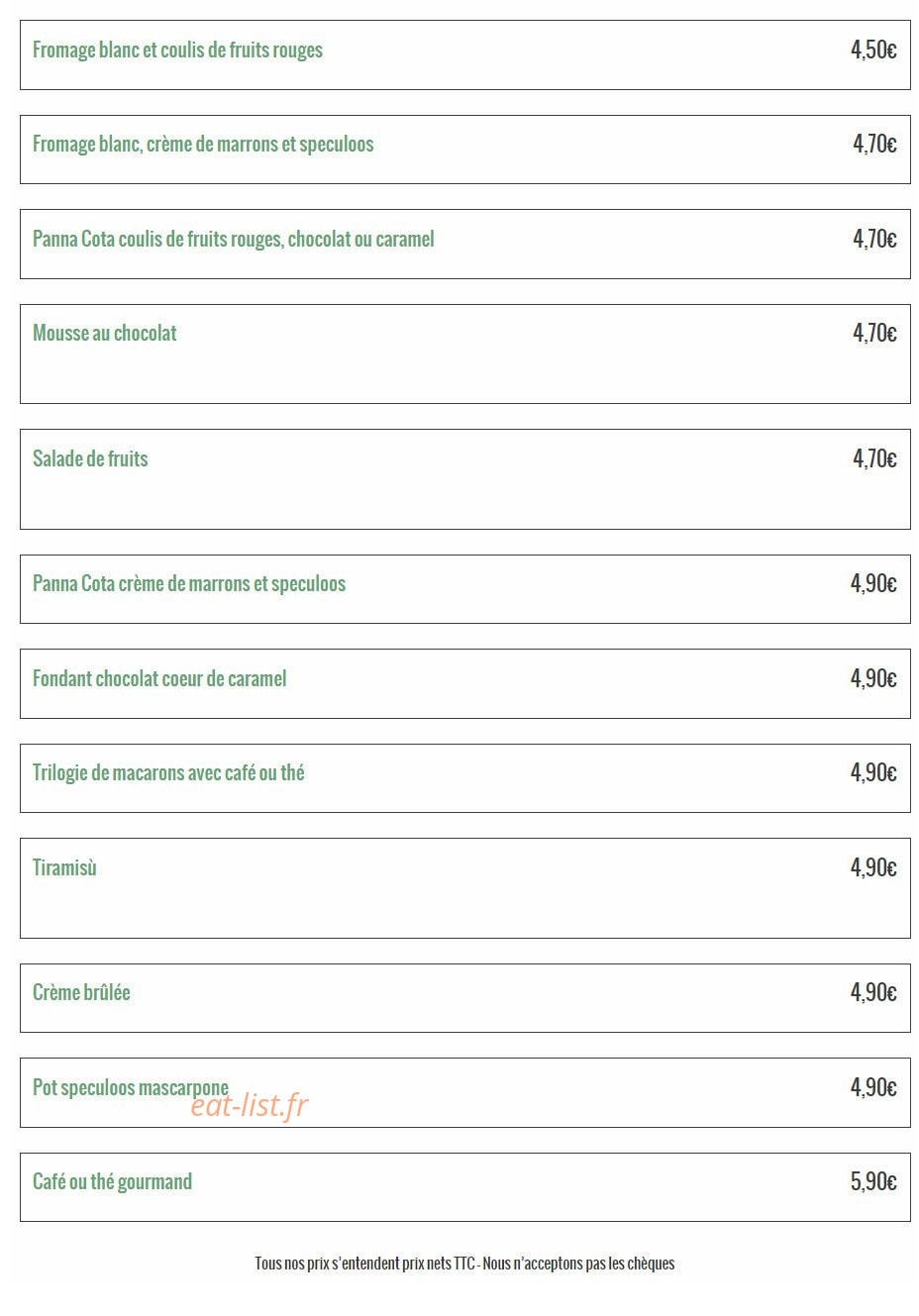Viewport: 919px width, 1316px height.
Task: Click the prix nets TTC footer note
Action: pyautogui.click(x=464, y=1264)
